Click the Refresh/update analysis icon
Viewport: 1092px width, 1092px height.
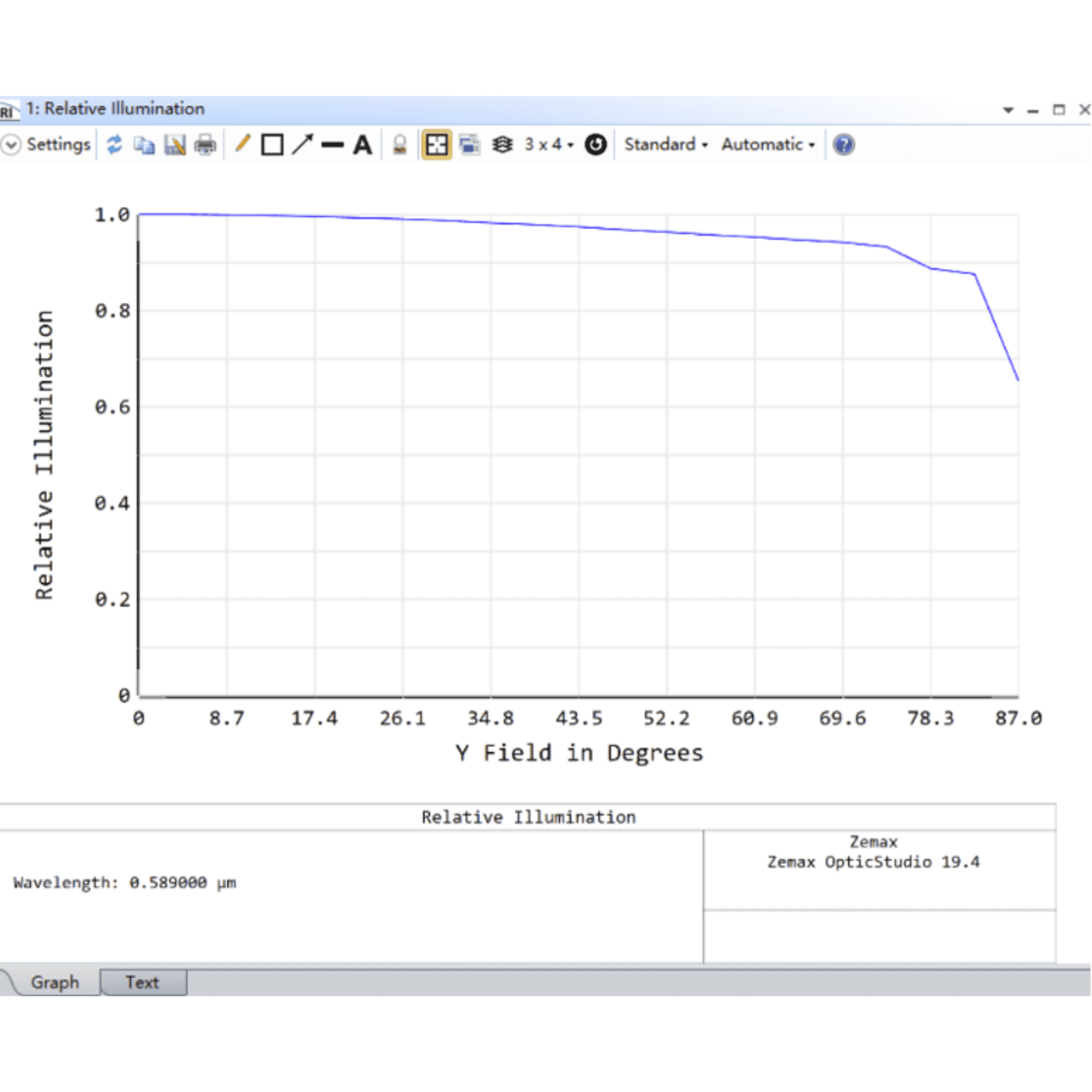[x=115, y=144]
